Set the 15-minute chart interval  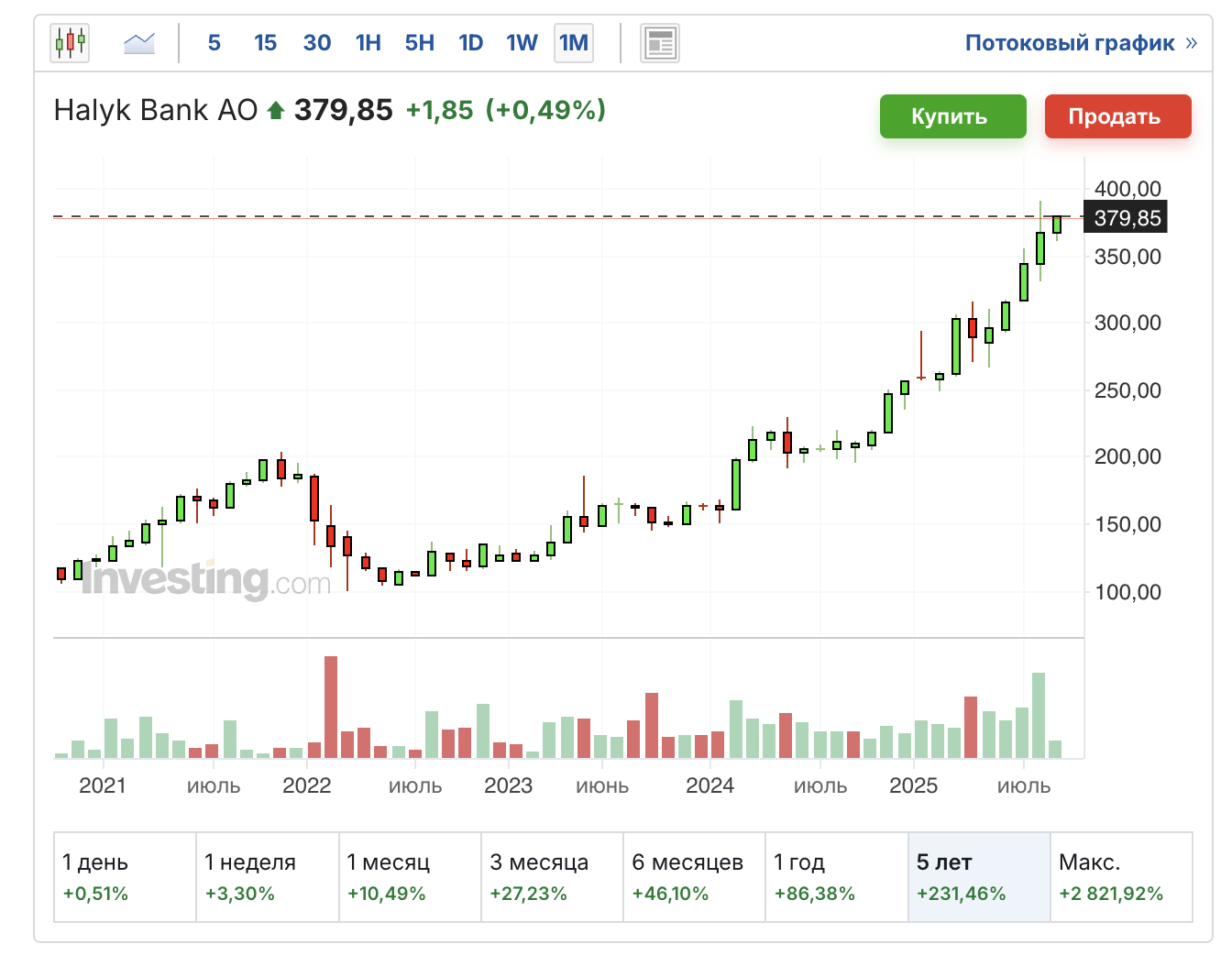coord(266,43)
